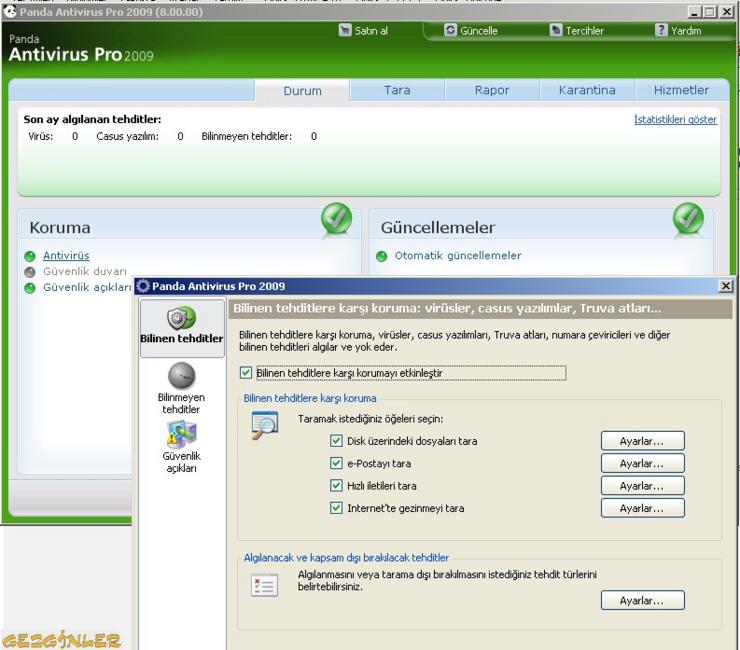Toggle Internet'te gezinmeyi tara checkbox
740x650 pixels.
336,508
